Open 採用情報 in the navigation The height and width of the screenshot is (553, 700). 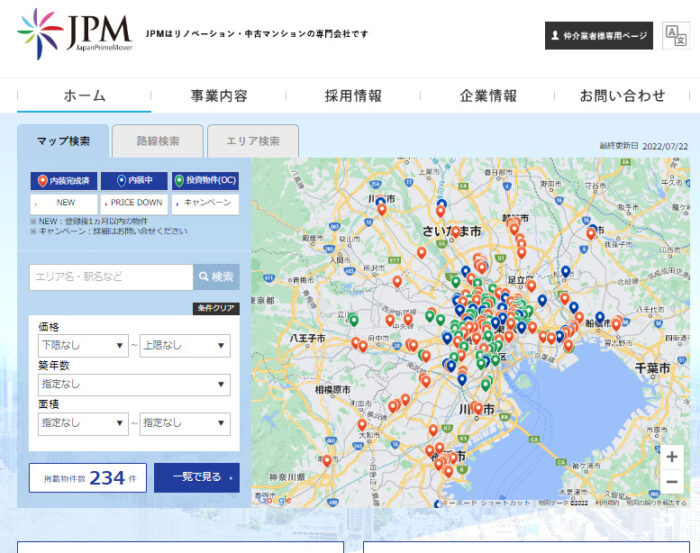pyautogui.click(x=353, y=96)
